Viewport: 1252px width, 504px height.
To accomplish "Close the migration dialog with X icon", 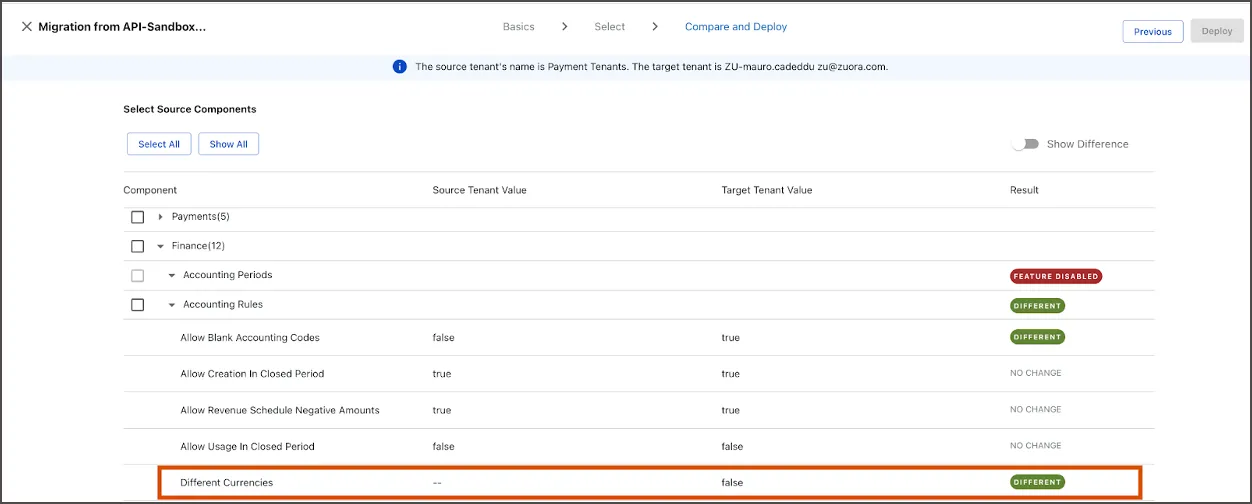I will pos(27,27).
